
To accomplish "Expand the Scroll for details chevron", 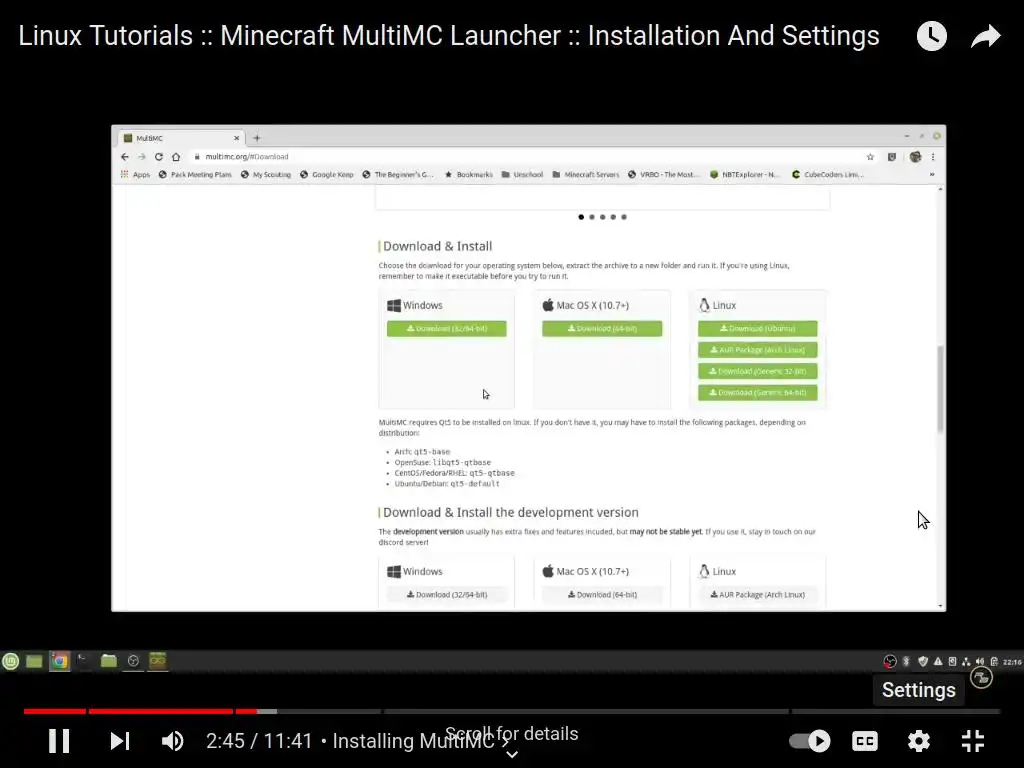I will pyautogui.click(x=512, y=754).
